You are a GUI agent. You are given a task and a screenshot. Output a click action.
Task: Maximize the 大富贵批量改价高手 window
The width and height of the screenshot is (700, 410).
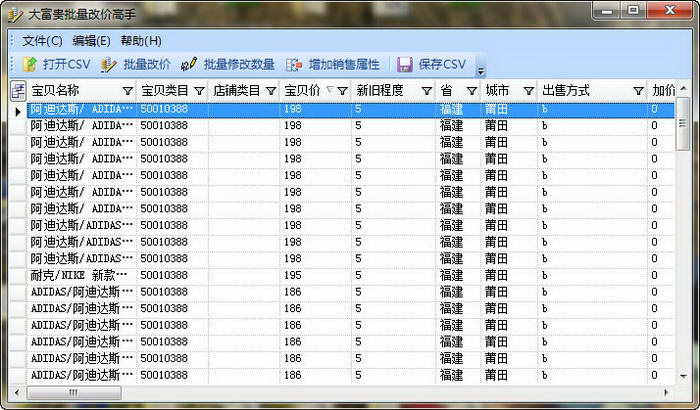coord(633,10)
